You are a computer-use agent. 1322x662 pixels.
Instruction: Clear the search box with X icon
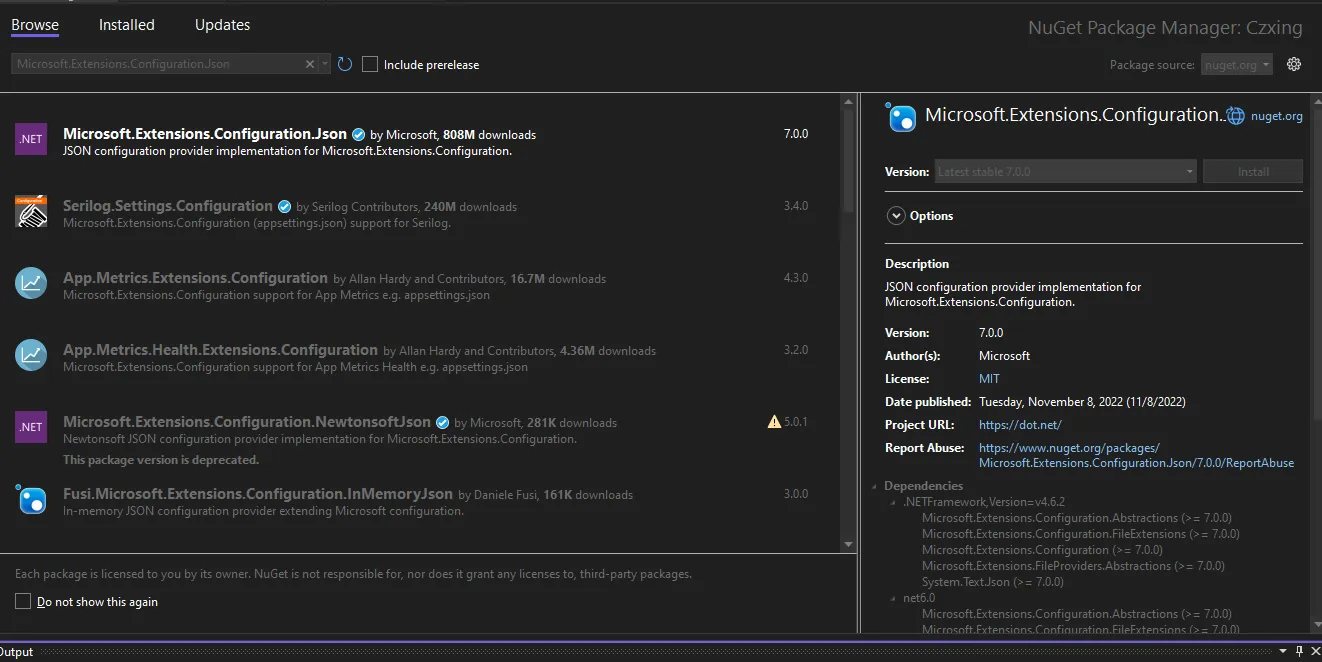(310, 64)
